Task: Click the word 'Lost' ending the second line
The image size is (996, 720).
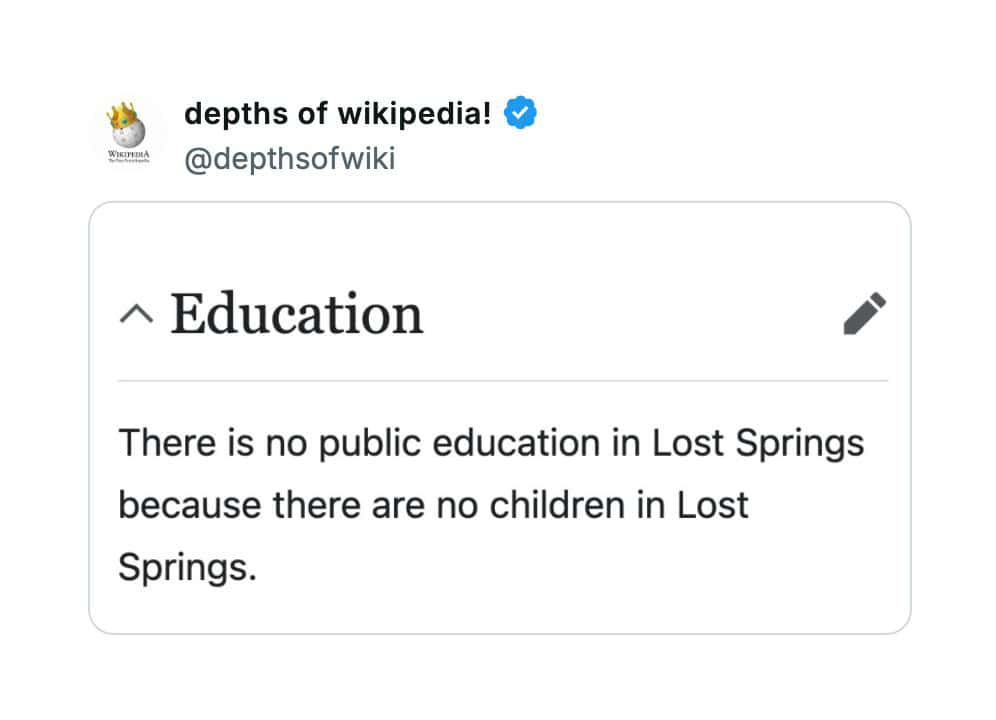Action: coord(713,505)
